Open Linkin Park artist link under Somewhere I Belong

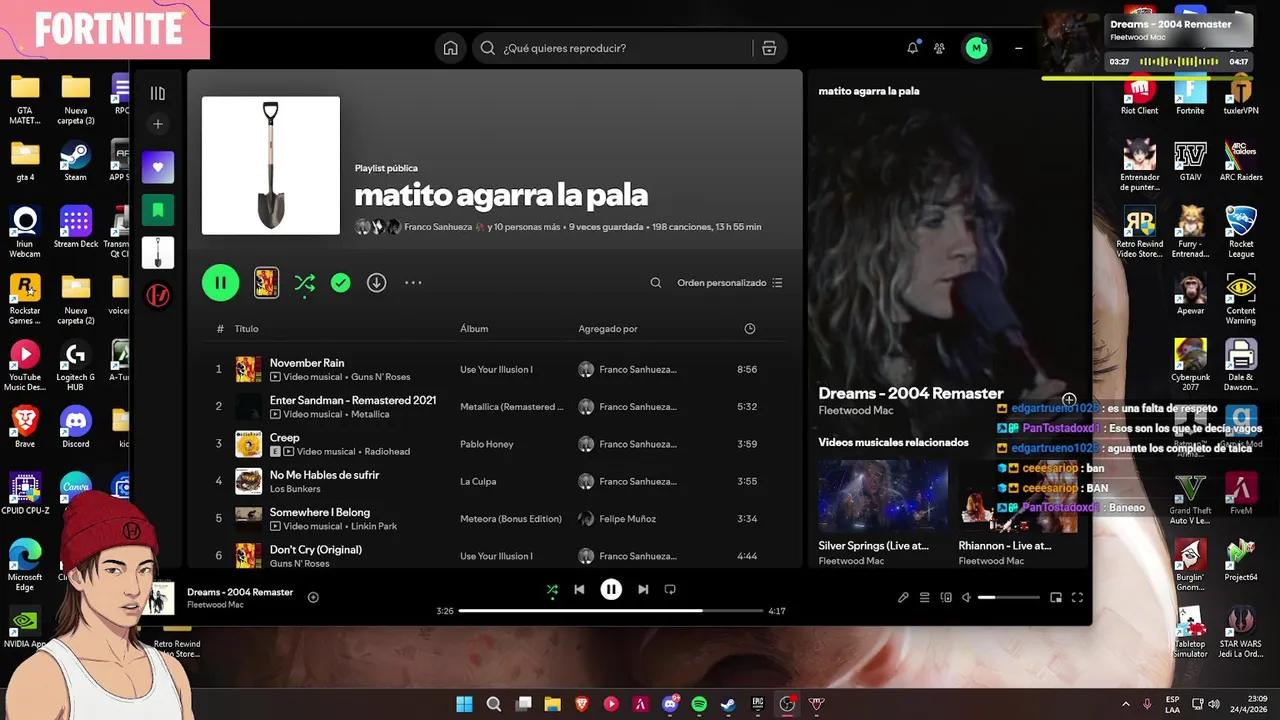pyautogui.click(x=374, y=526)
